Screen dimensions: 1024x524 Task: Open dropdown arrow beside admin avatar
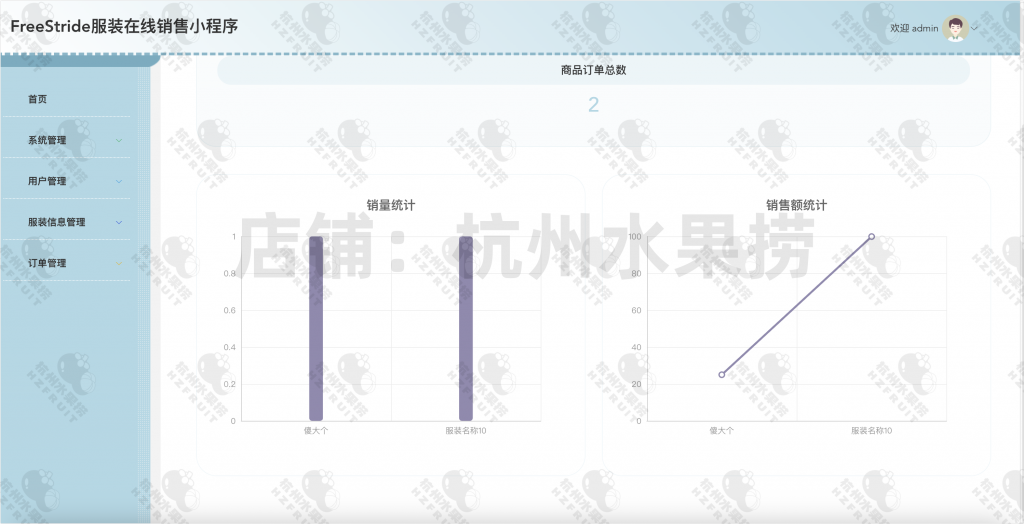[x=974, y=28]
